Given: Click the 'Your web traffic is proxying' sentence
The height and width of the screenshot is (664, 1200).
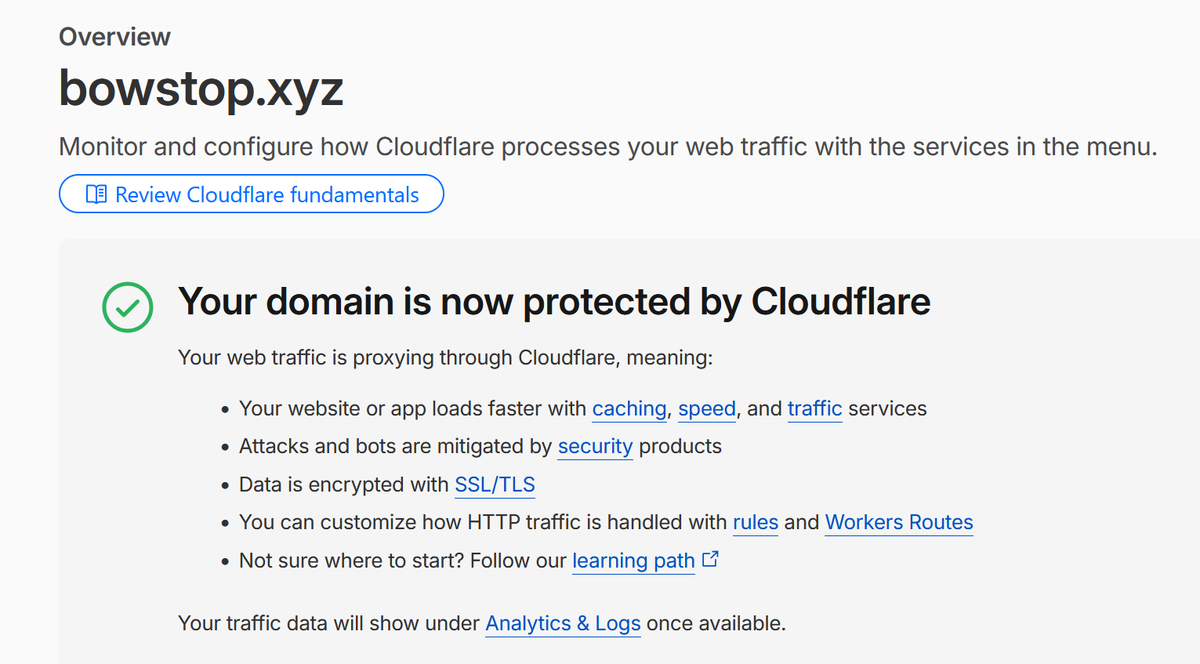Looking at the screenshot, I should pyautogui.click(x=445, y=358).
